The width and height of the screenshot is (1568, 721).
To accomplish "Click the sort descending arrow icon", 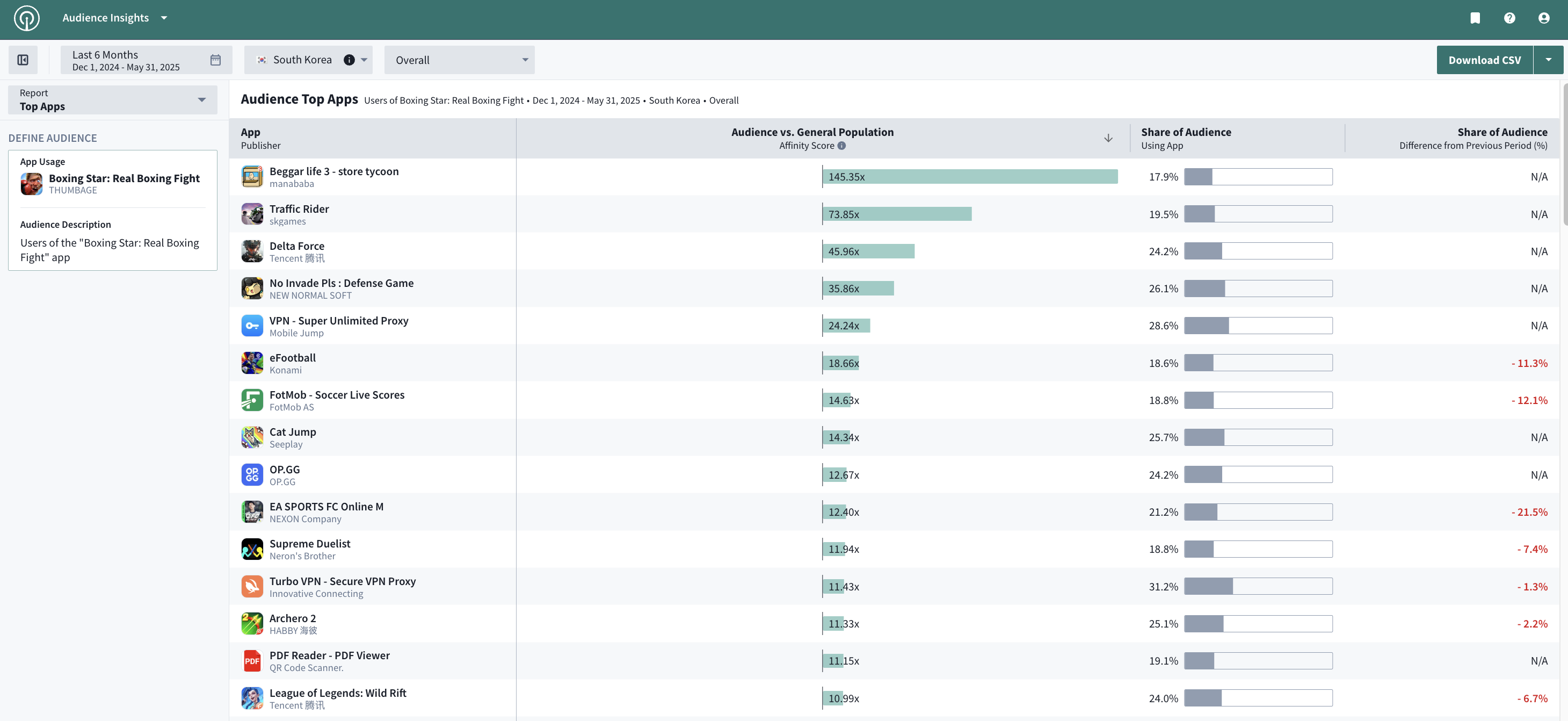I will tap(1108, 138).
